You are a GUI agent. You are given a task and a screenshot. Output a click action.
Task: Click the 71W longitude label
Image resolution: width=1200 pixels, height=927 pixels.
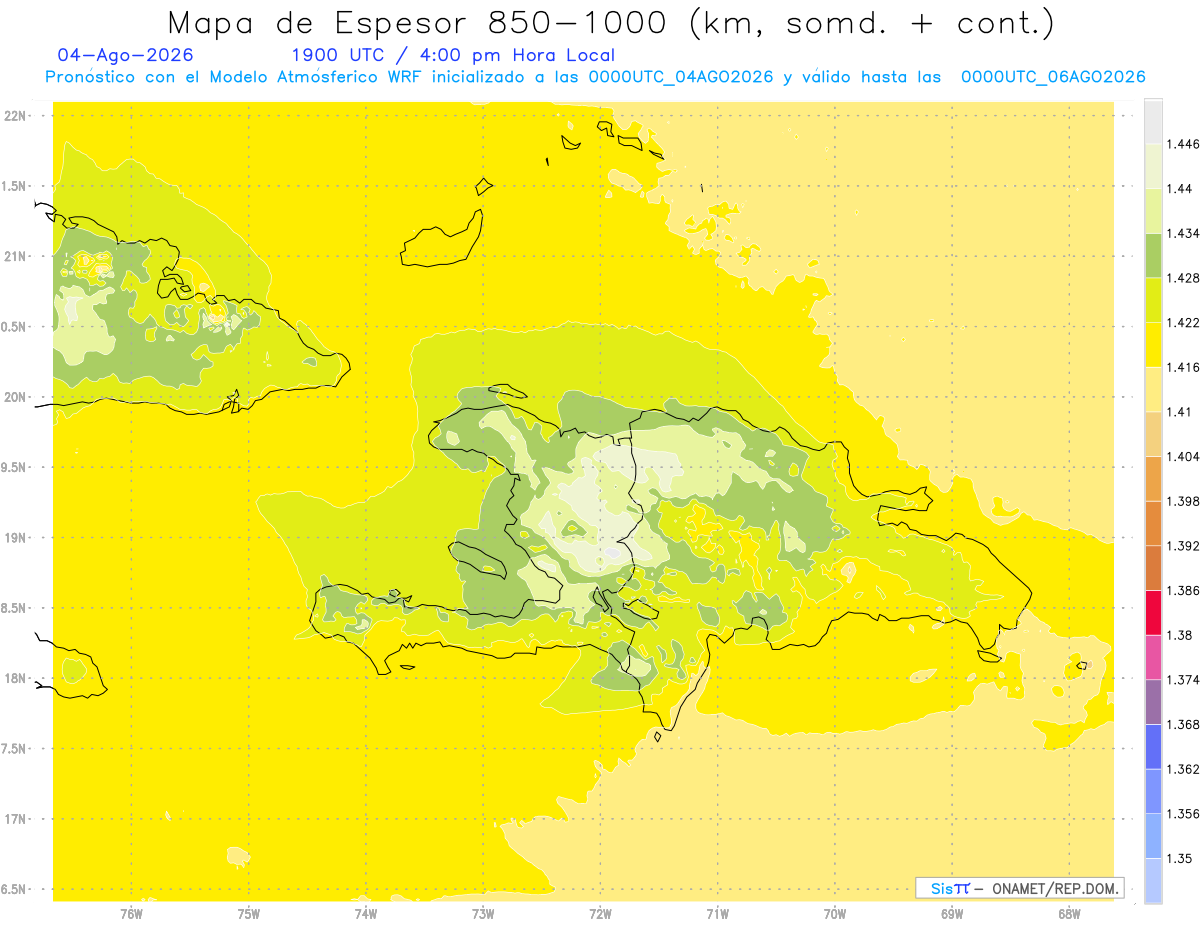pos(717,914)
